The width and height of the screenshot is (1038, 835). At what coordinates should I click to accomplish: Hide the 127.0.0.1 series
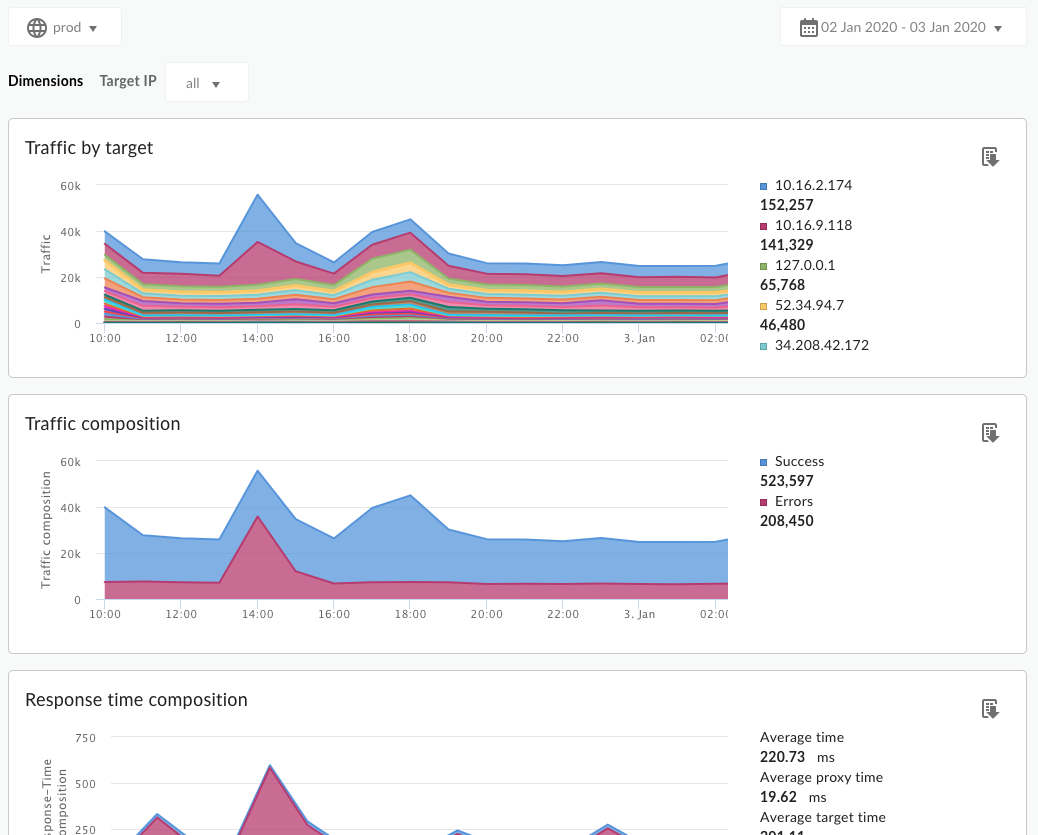(805, 265)
